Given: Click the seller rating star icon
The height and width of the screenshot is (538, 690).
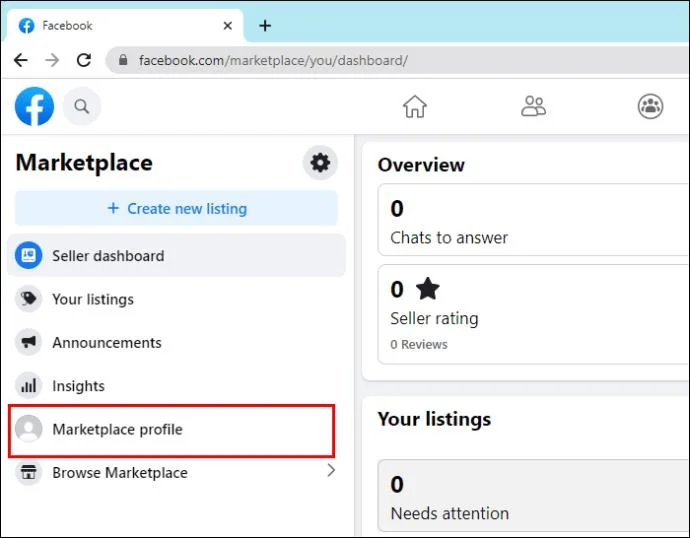Looking at the screenshot, I should point(427,289).
